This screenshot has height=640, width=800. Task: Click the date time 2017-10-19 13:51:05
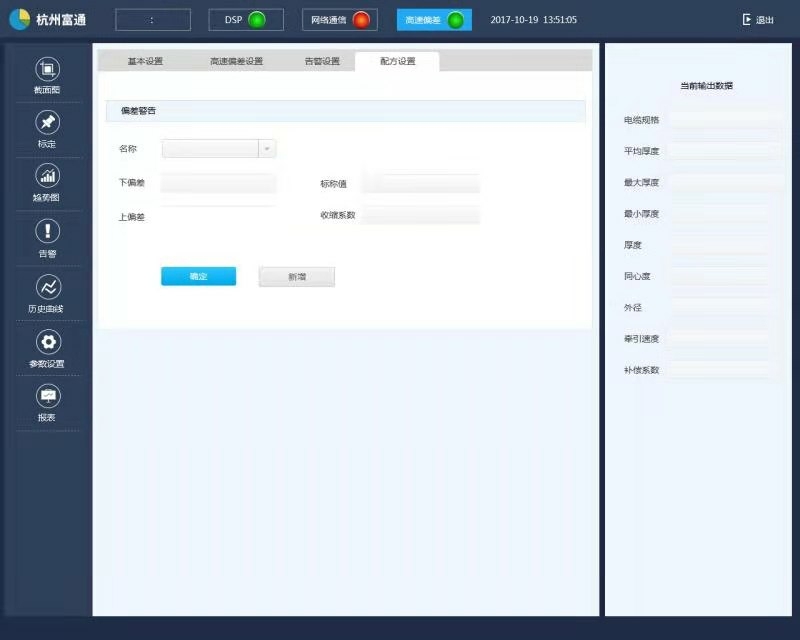coord(534,20)
